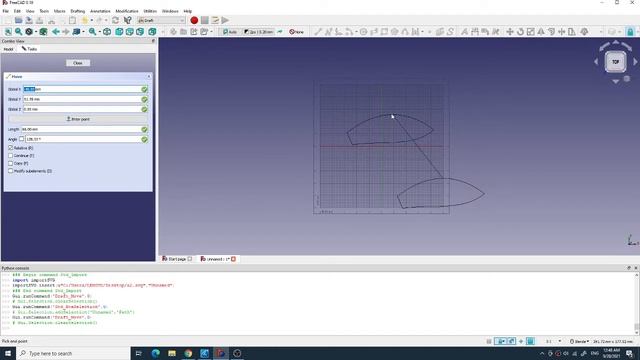The height and width of the screenshot is (360, 640).
Task: Toggle the Snap lock icon
Action: (x=630, y=32)
